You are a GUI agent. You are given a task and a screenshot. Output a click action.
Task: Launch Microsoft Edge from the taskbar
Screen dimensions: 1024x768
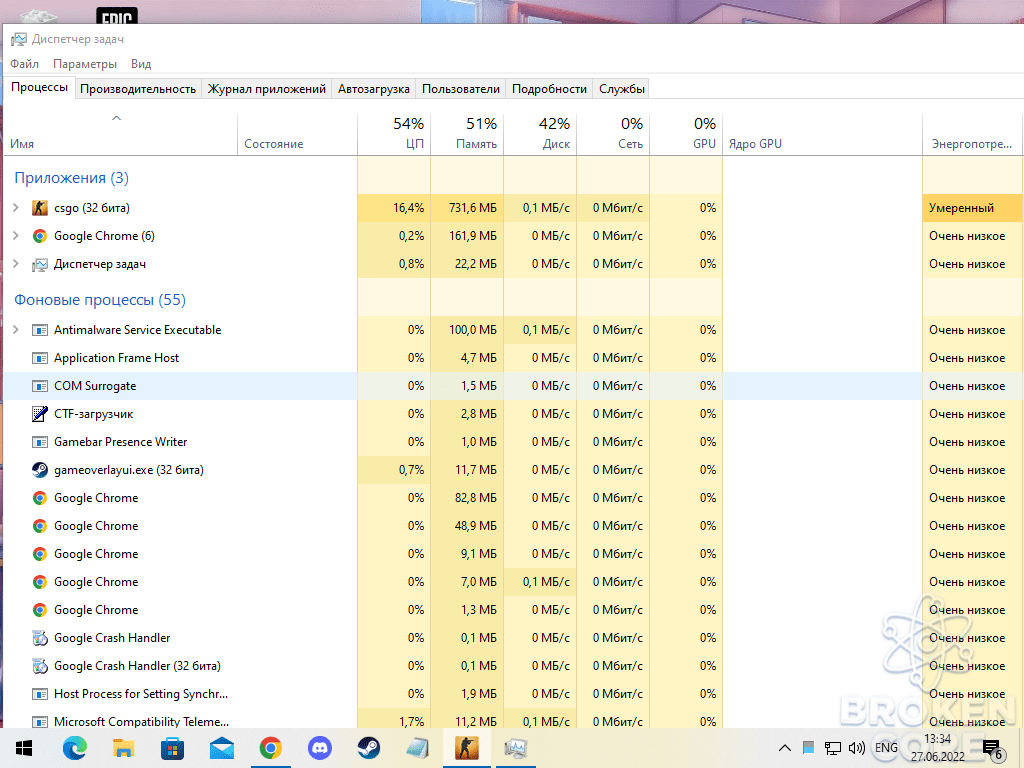(74, 748)
